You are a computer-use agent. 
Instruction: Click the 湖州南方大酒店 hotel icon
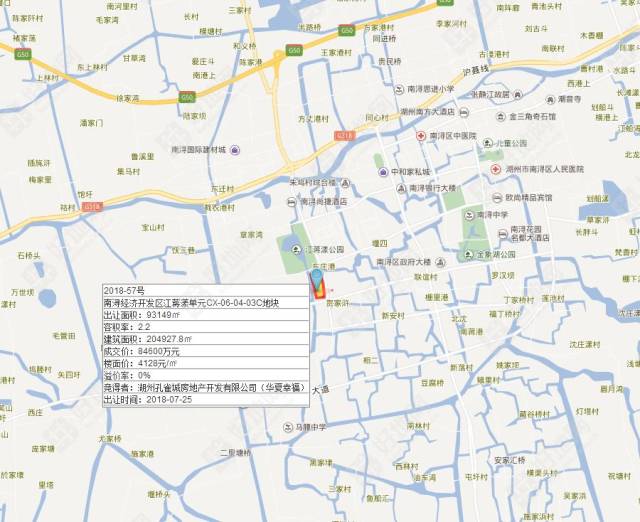(464, 112)
